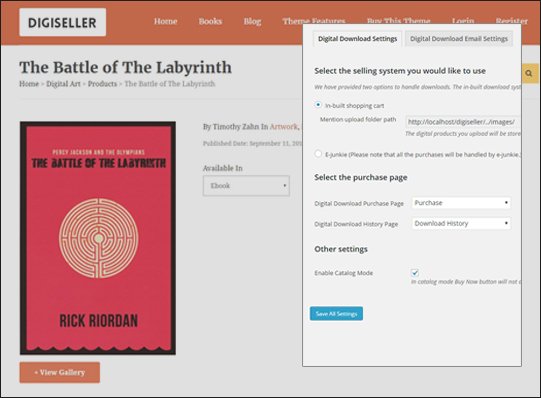Screen dimensions: 541x398
Task: Follow the Products breadcrumb link
Action: (x=102, y=84)
